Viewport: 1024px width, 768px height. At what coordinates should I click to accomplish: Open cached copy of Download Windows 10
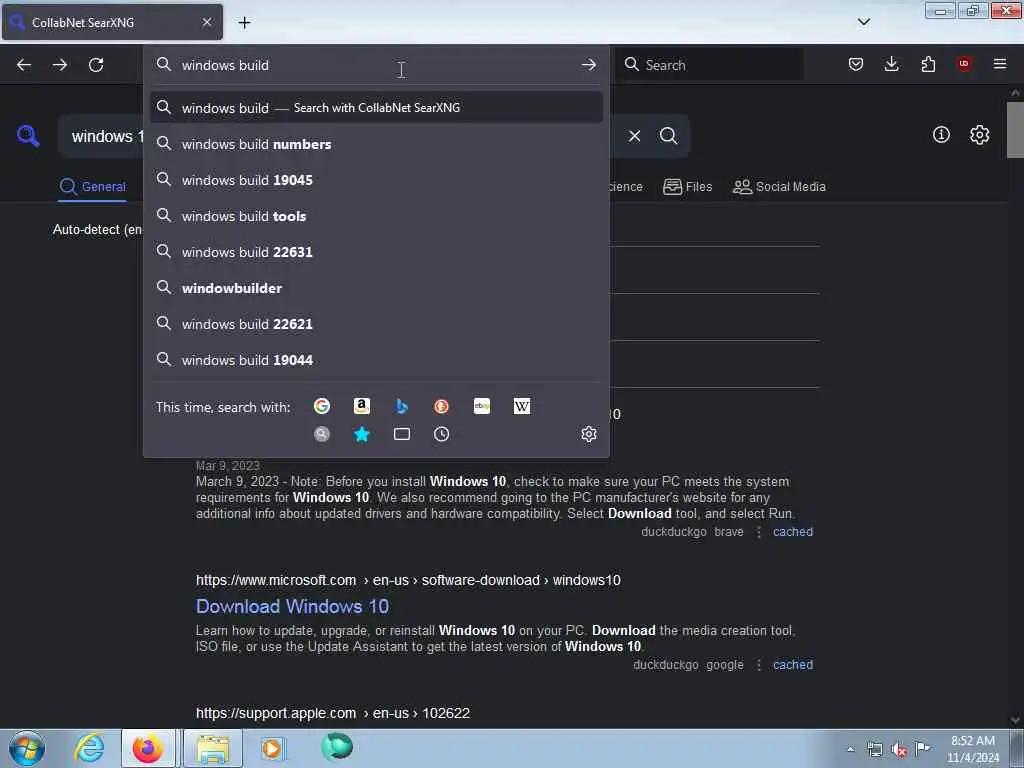[x=793, y=665]
